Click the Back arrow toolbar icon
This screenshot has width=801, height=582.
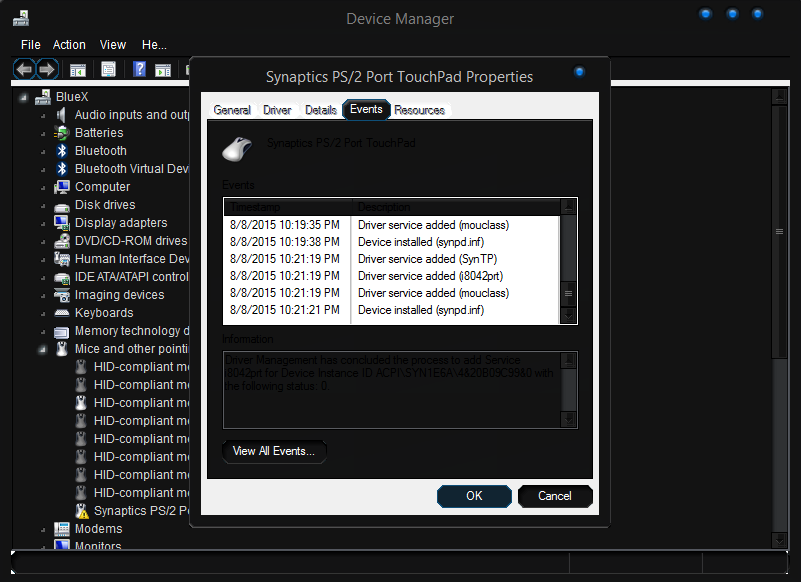(x=24, y=69)
